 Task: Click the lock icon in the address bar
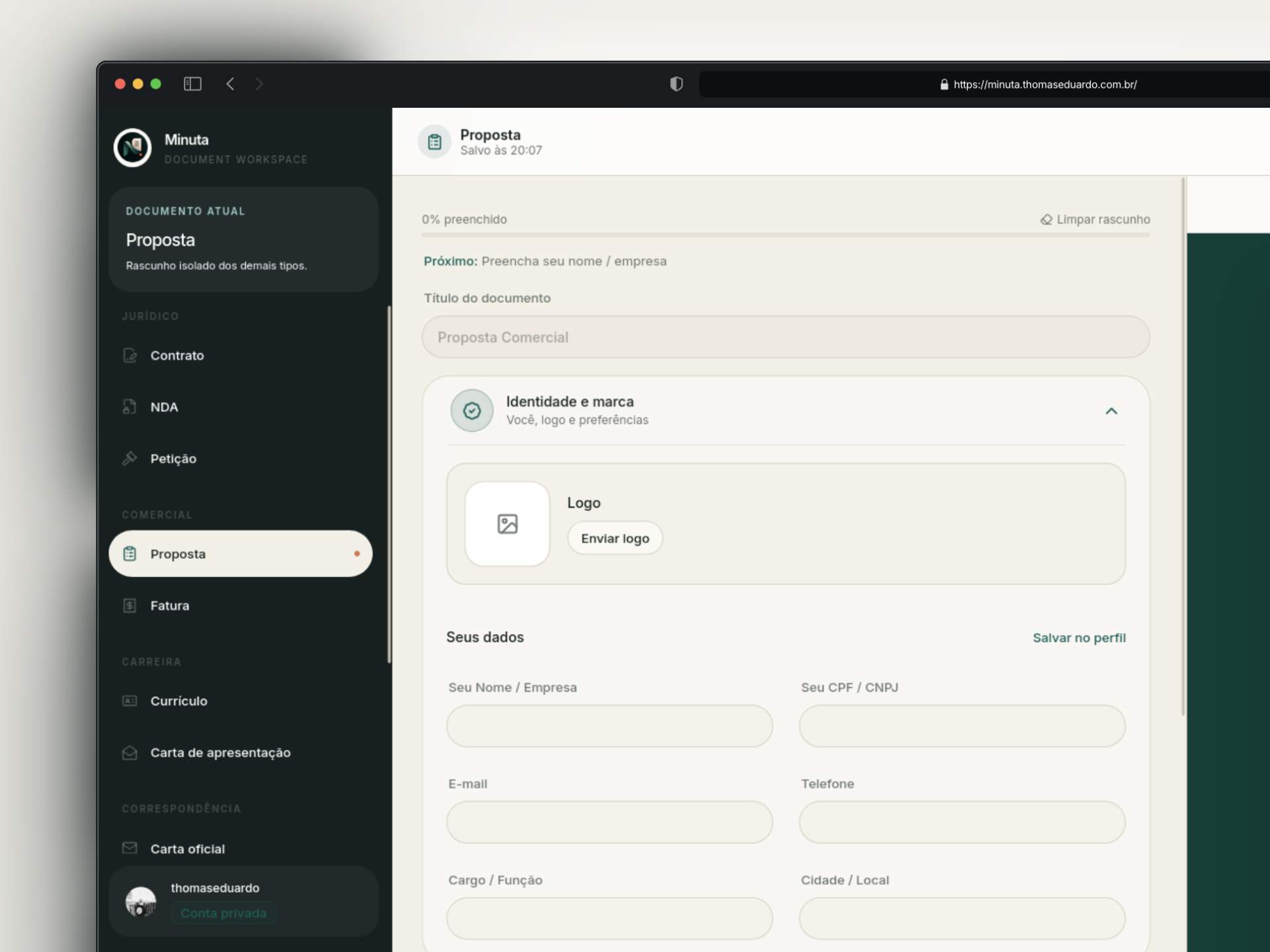(944, 85)
